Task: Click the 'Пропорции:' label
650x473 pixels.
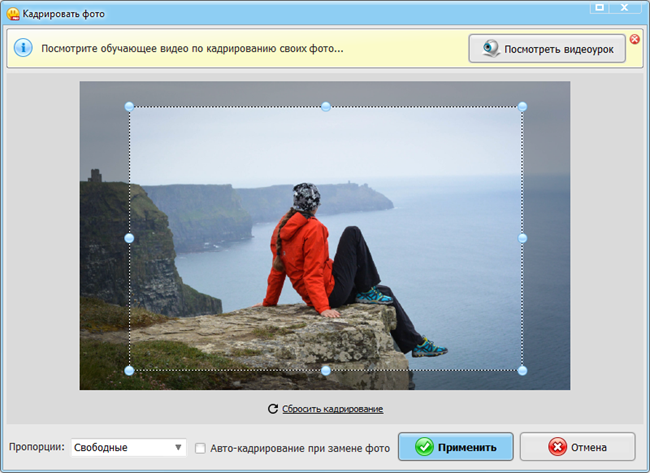Action: [37, 447]
